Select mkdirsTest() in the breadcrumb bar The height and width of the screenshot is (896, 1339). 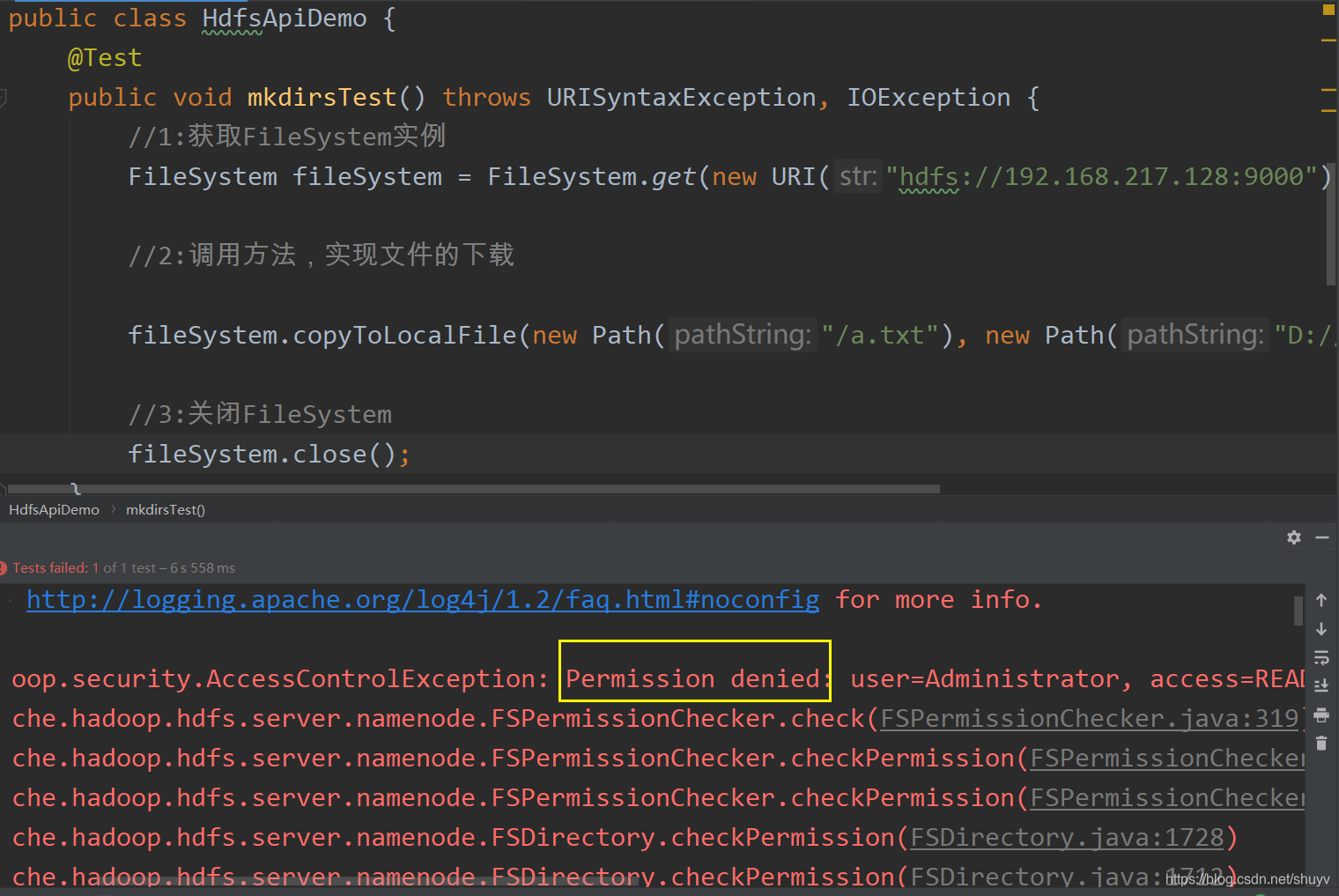[x=166, y=509]
